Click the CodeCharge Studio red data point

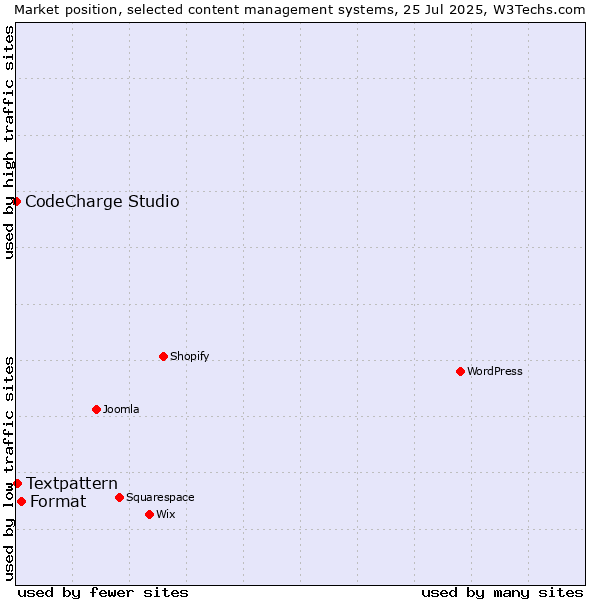point(16,201)
